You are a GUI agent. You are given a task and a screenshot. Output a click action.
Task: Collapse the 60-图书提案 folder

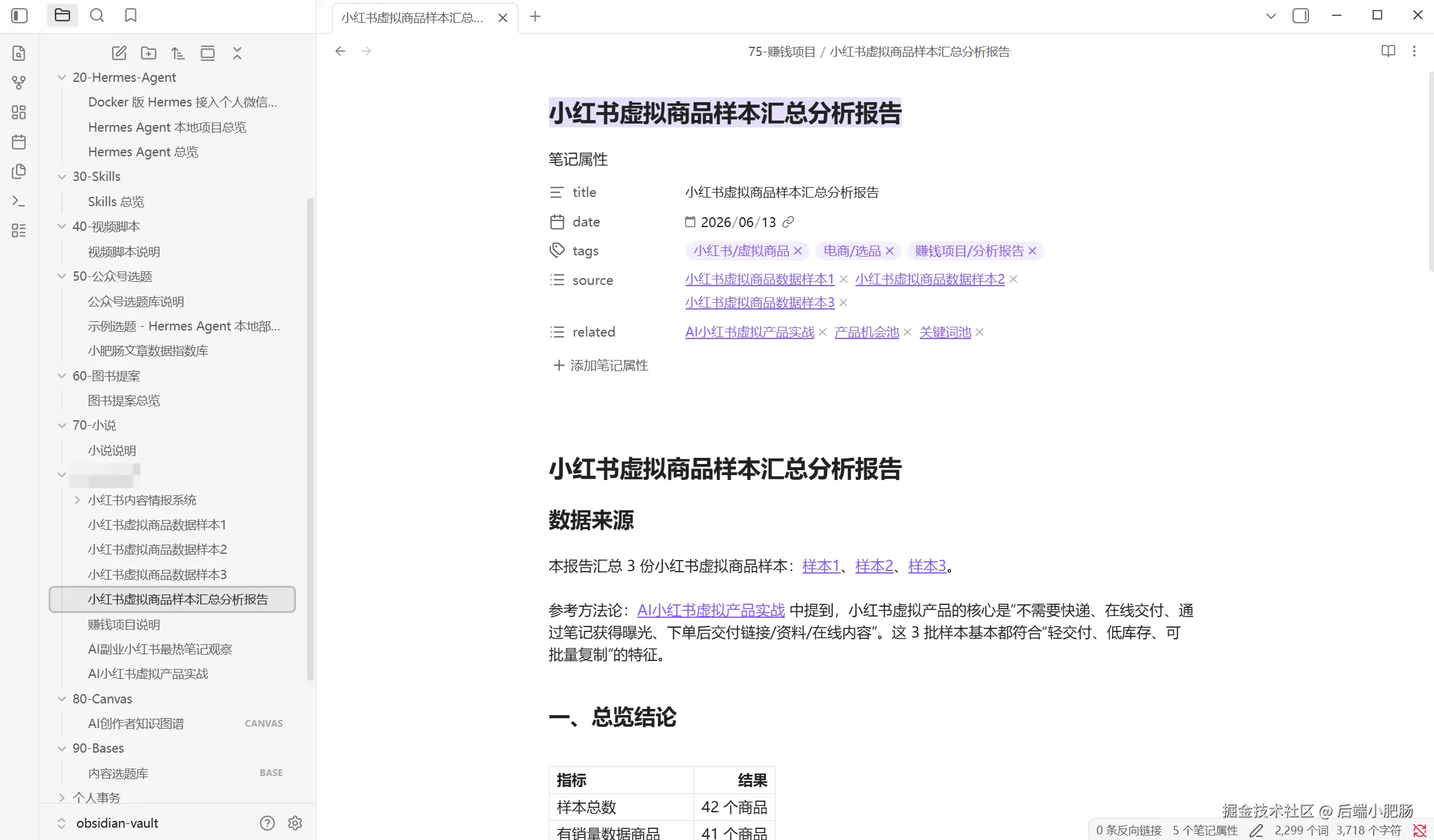point(62,376)
